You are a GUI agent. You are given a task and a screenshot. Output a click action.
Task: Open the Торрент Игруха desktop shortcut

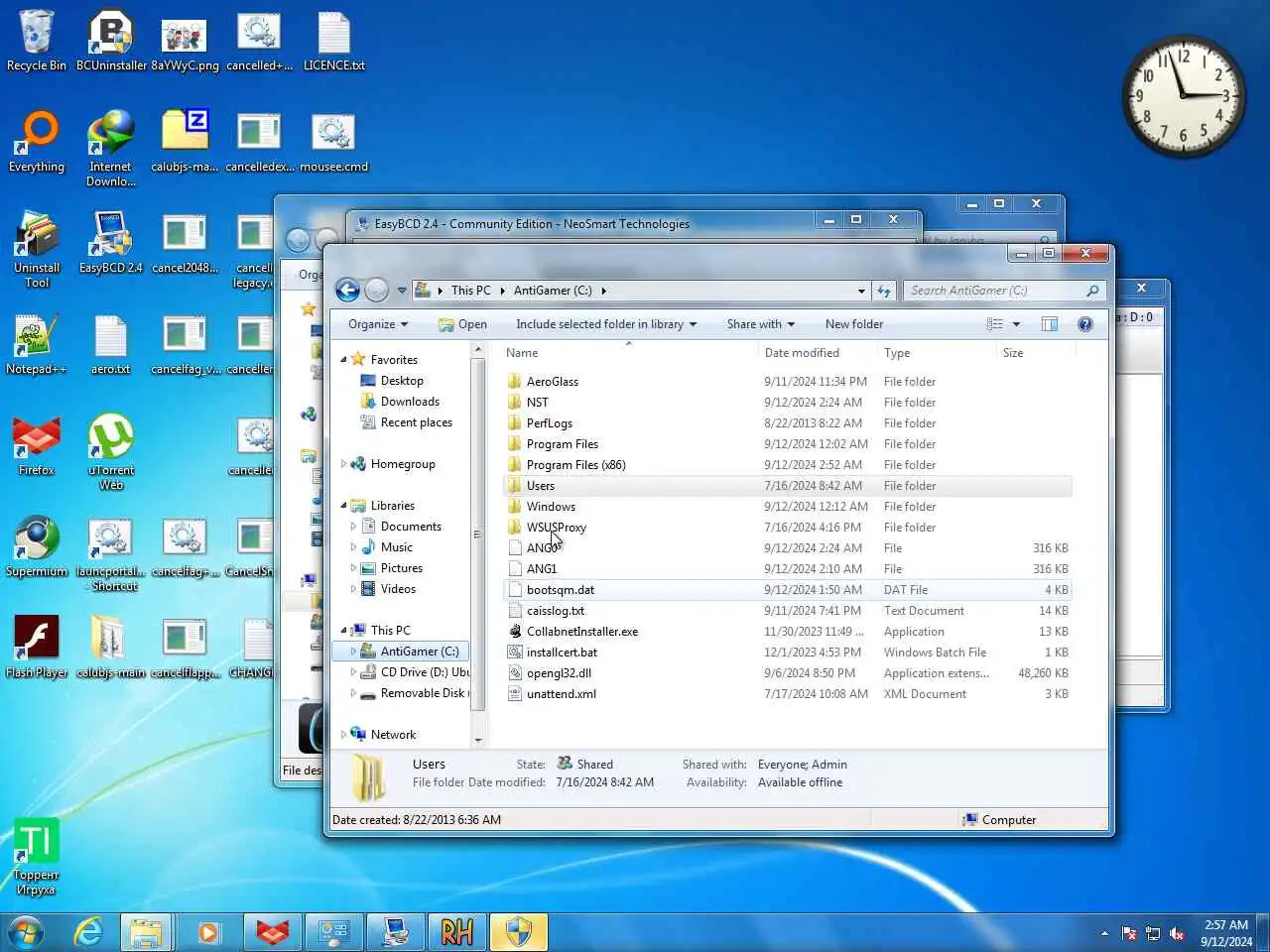click(x=37, y=857)
